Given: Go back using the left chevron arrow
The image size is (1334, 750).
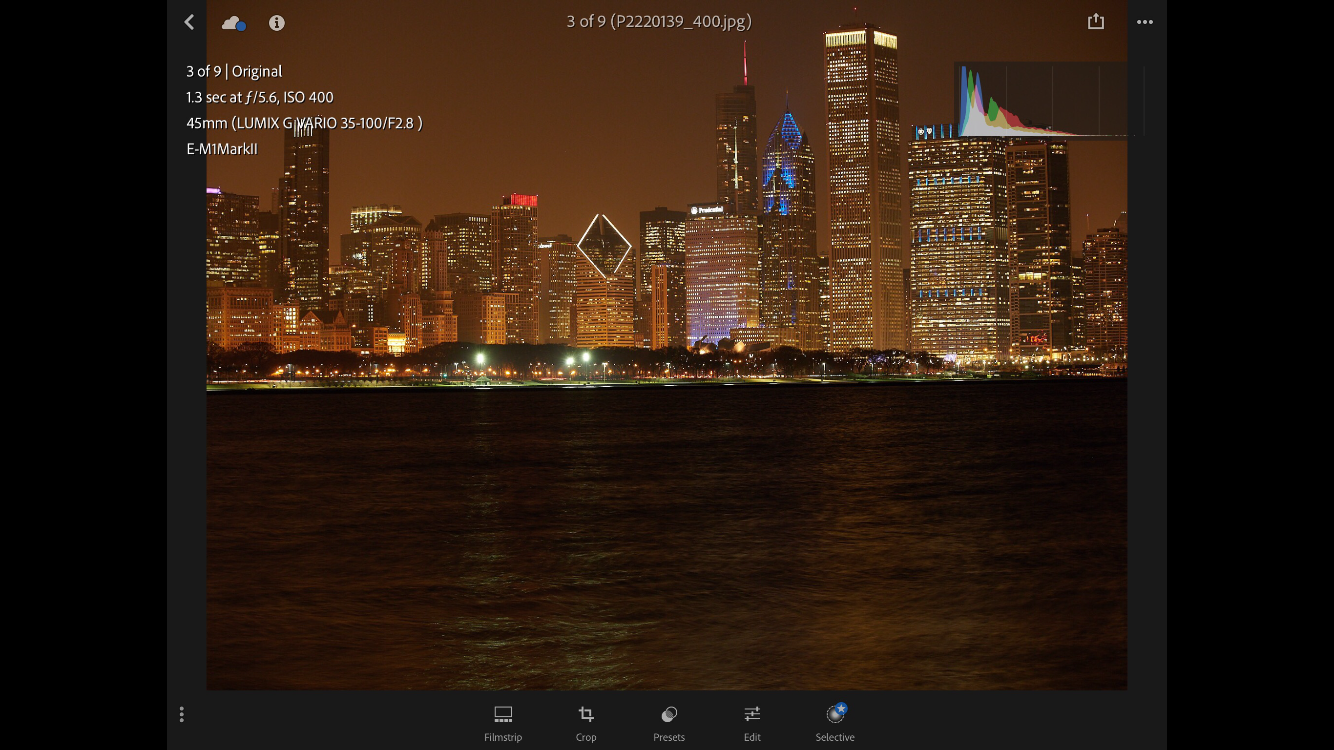Looking at the screenshot, I should (x=189, y=22).
